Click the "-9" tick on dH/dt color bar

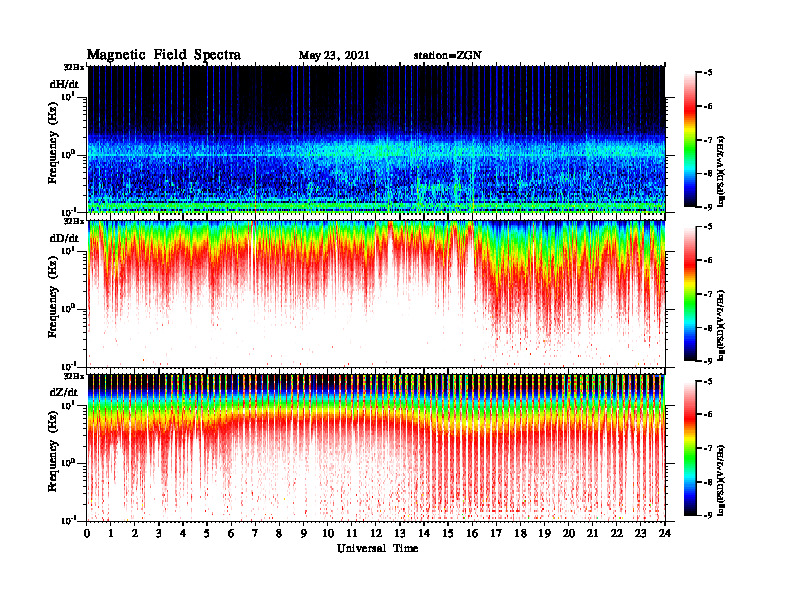point(707,207)
